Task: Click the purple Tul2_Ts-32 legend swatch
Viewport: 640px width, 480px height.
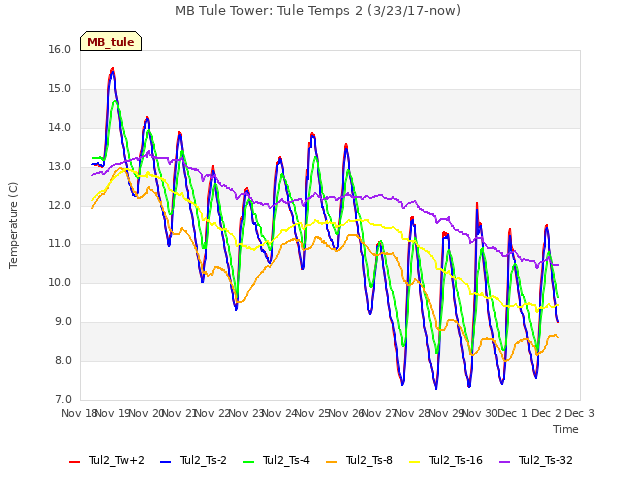Action: coord(504,462)
